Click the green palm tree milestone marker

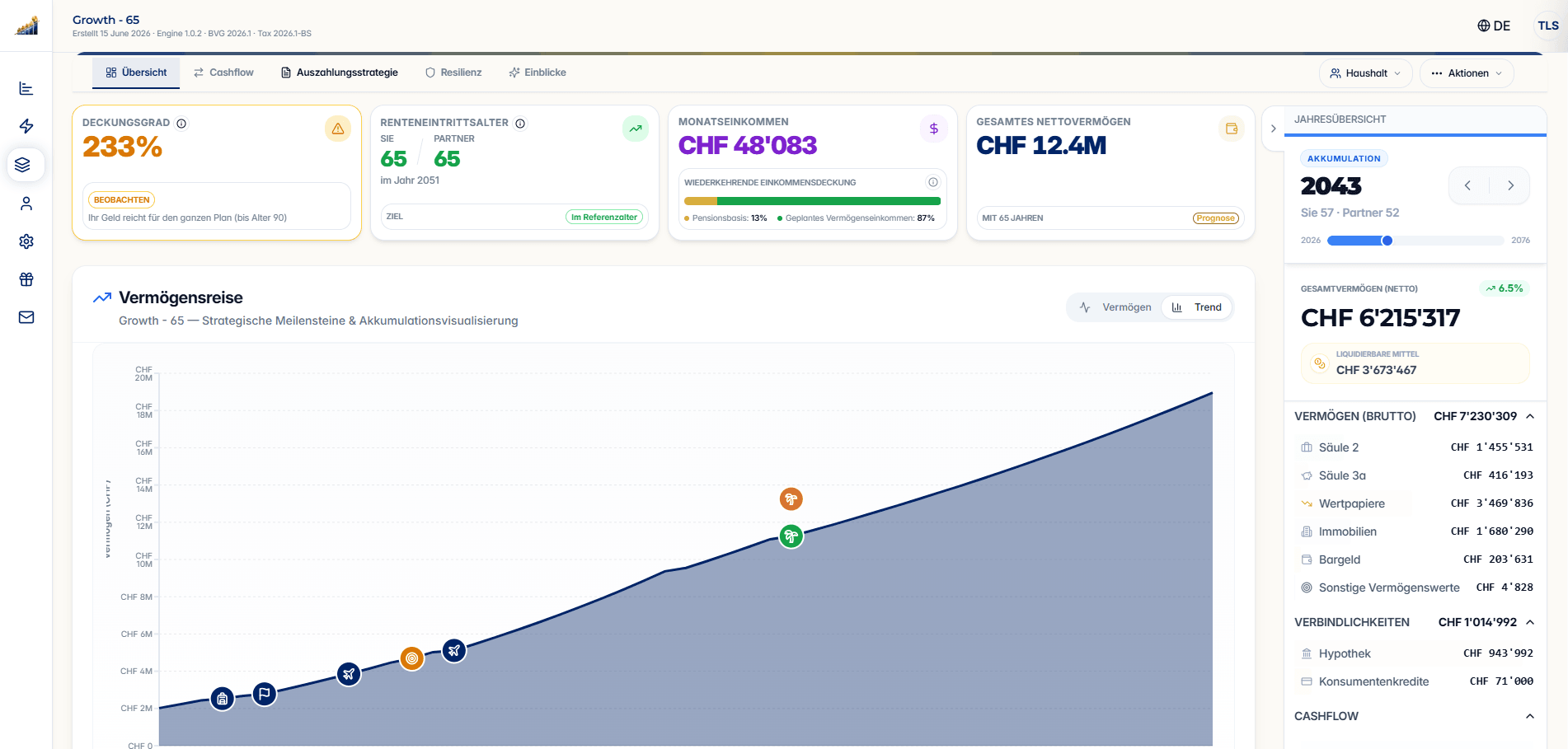point(791,536)
